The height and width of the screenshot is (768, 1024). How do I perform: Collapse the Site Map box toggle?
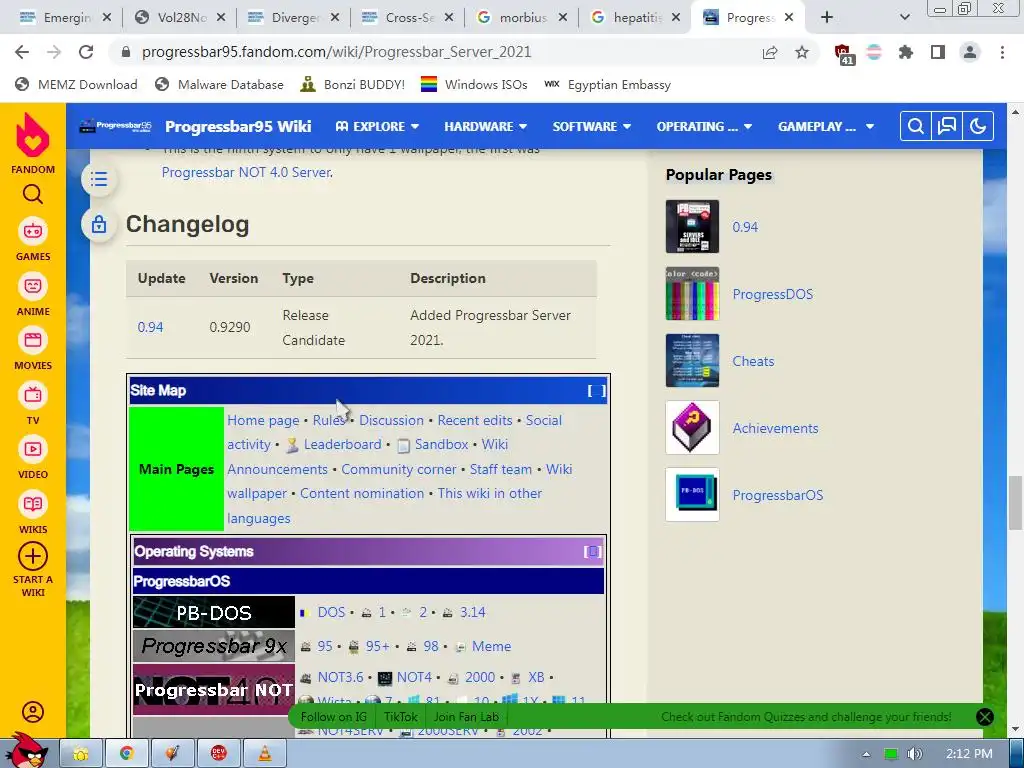(596, 391)
